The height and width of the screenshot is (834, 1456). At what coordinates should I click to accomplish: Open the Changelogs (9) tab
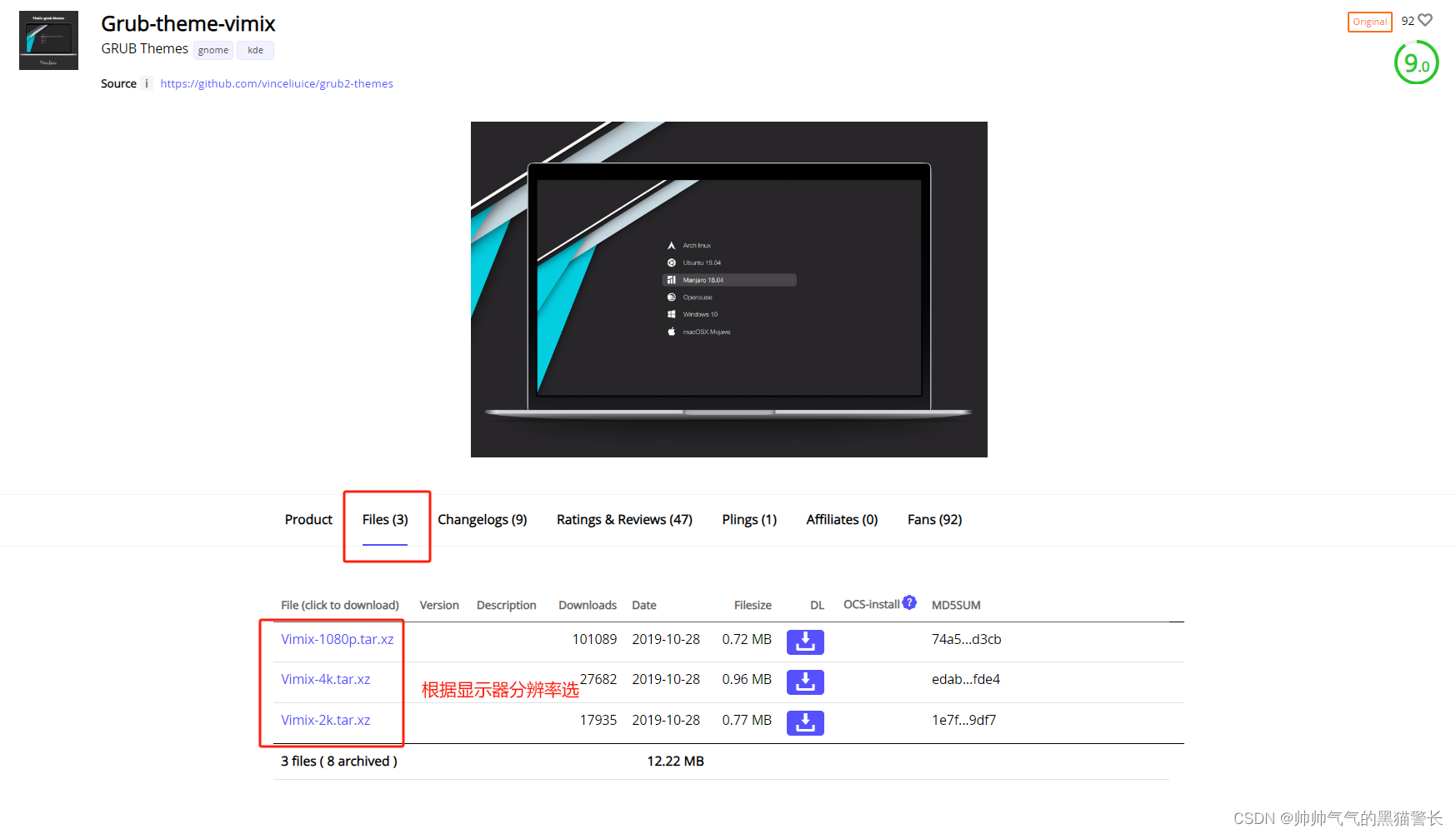pyautogui.click(x=483, y=519)
